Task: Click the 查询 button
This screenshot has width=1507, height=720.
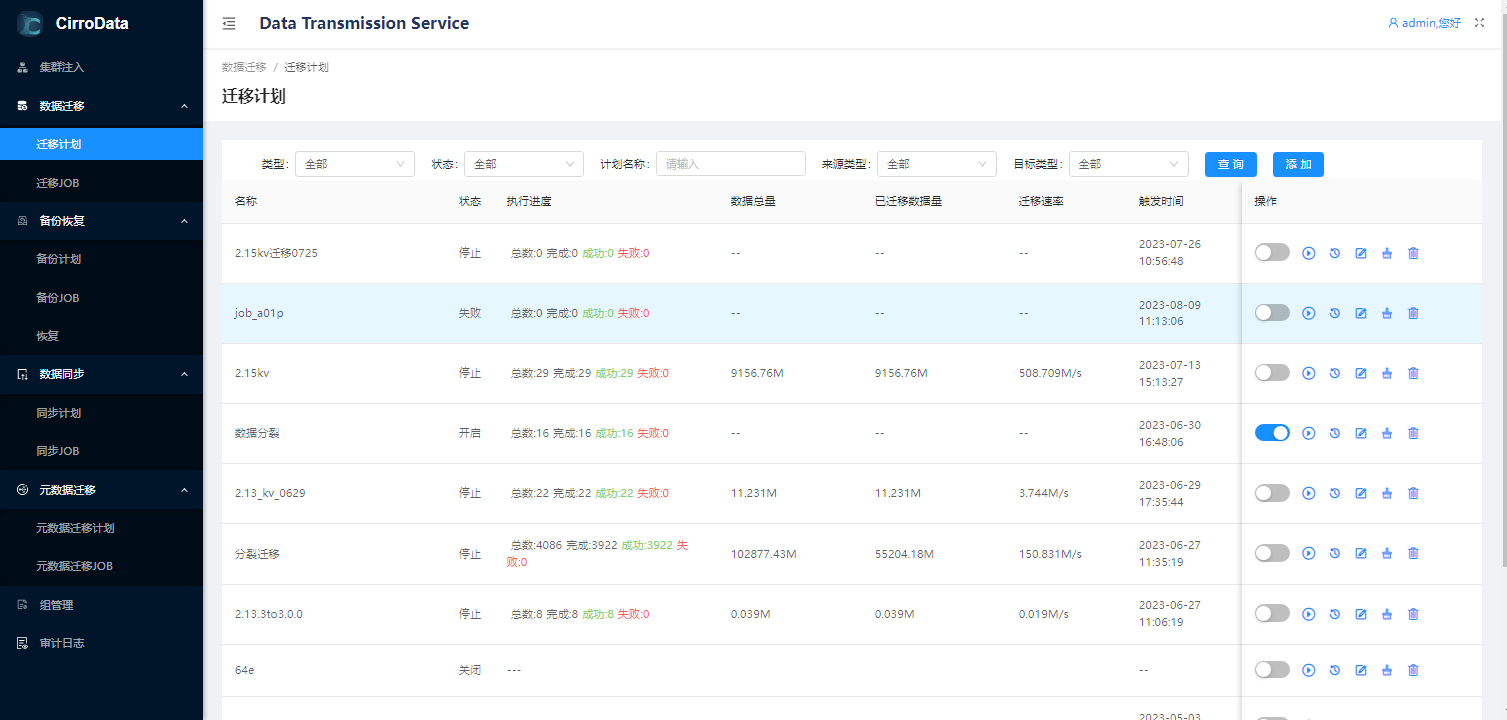Action: pyautogui.click(x=1231, y=164)
